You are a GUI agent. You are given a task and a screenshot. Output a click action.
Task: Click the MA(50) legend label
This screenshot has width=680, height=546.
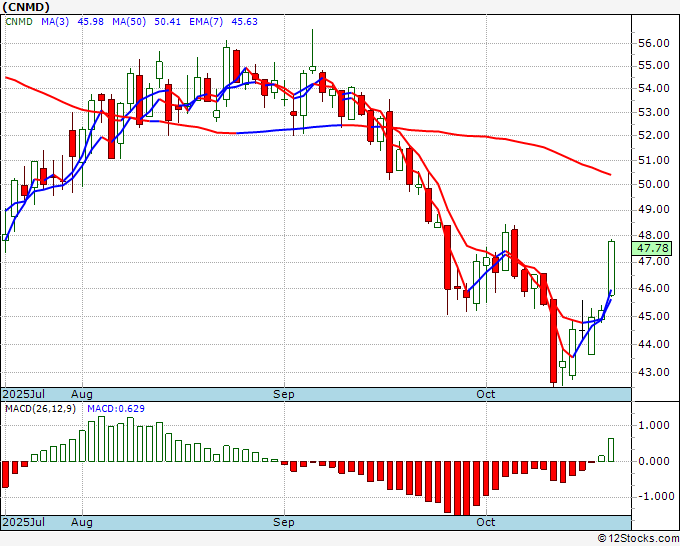(x=129, y=22)
